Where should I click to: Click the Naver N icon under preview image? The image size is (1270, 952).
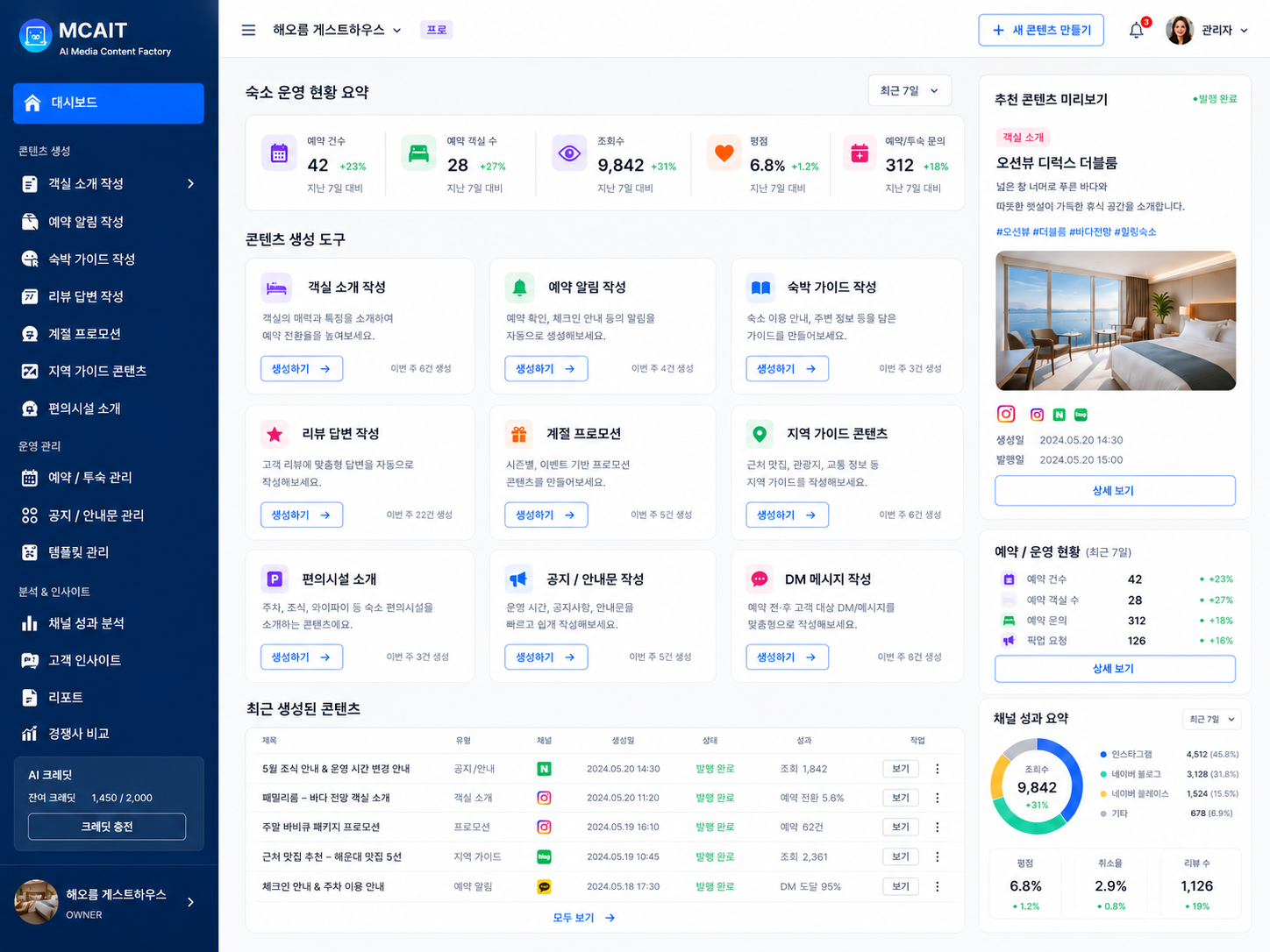coord(1059,415)
